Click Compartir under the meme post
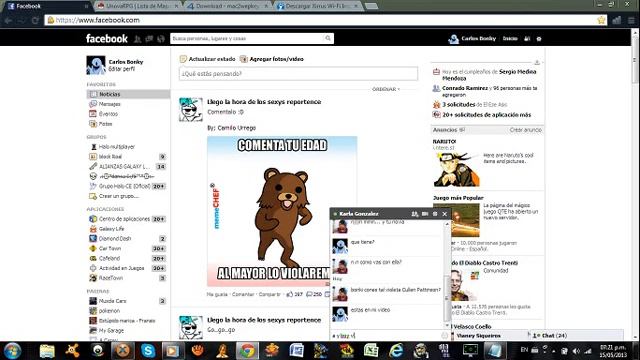Viewport: 640px width, 360px height. coord(270,294)
